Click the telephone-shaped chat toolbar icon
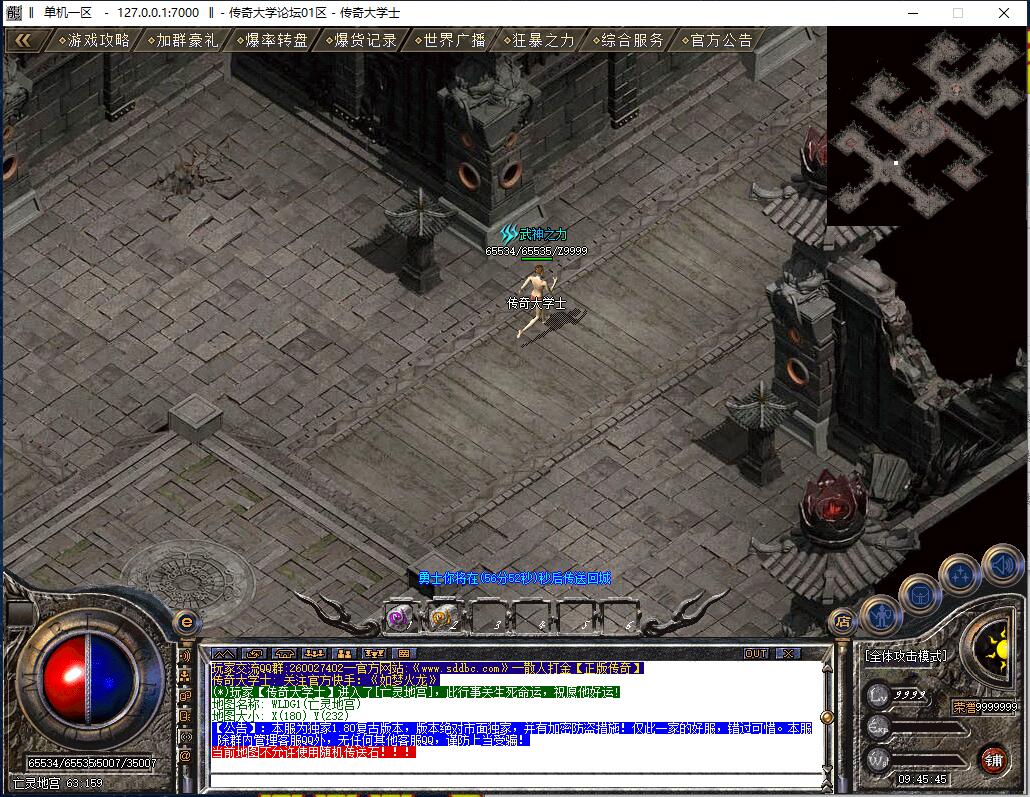 coord(284,654)
